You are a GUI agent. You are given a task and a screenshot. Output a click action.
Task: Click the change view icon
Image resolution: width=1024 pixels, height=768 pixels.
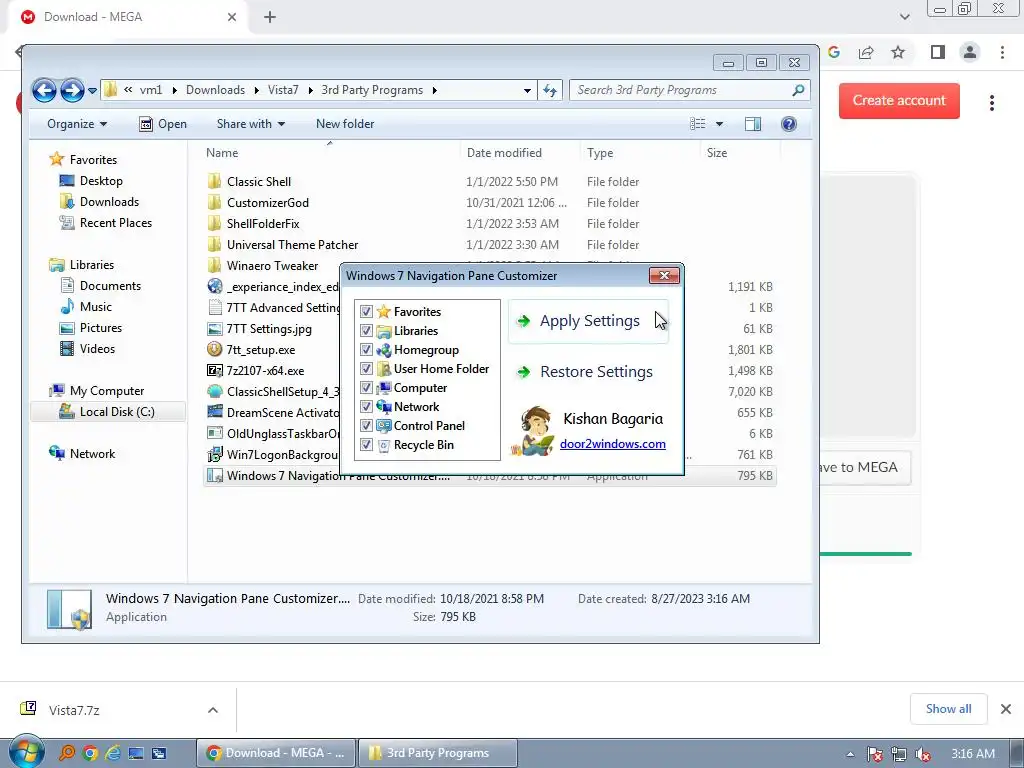(697, 124)
